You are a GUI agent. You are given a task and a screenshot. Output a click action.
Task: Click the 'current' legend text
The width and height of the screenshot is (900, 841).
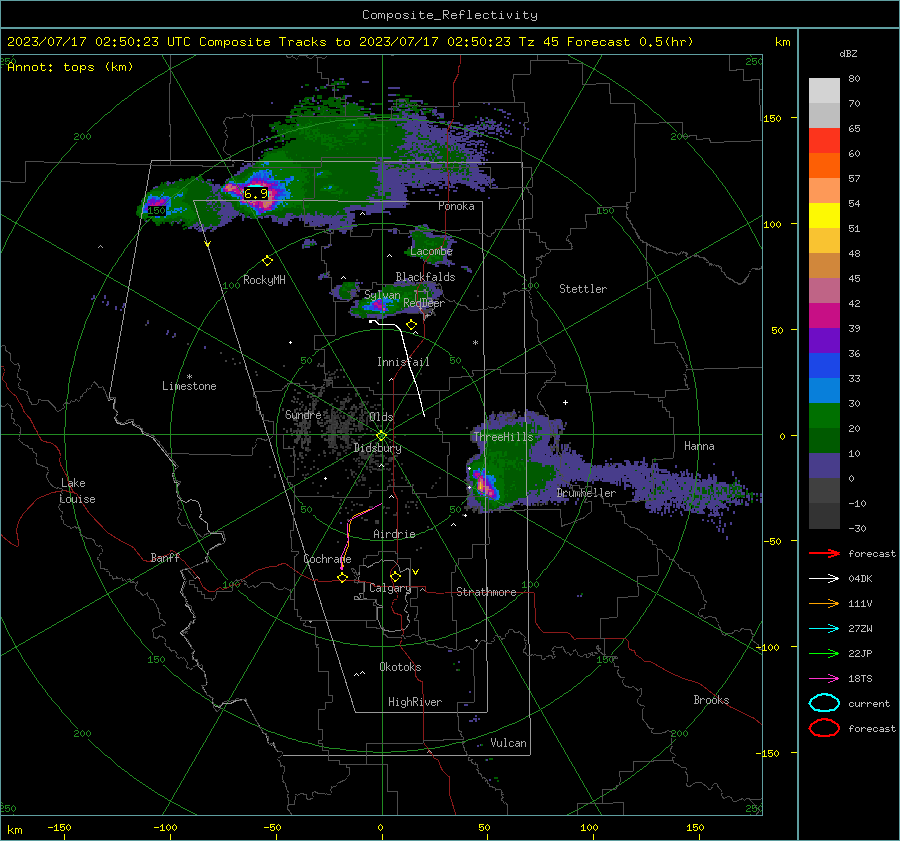click(x=869, y=703)
